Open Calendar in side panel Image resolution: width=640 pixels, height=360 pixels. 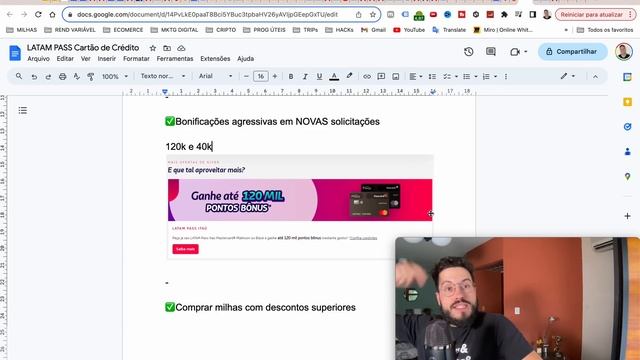point(627,77)
